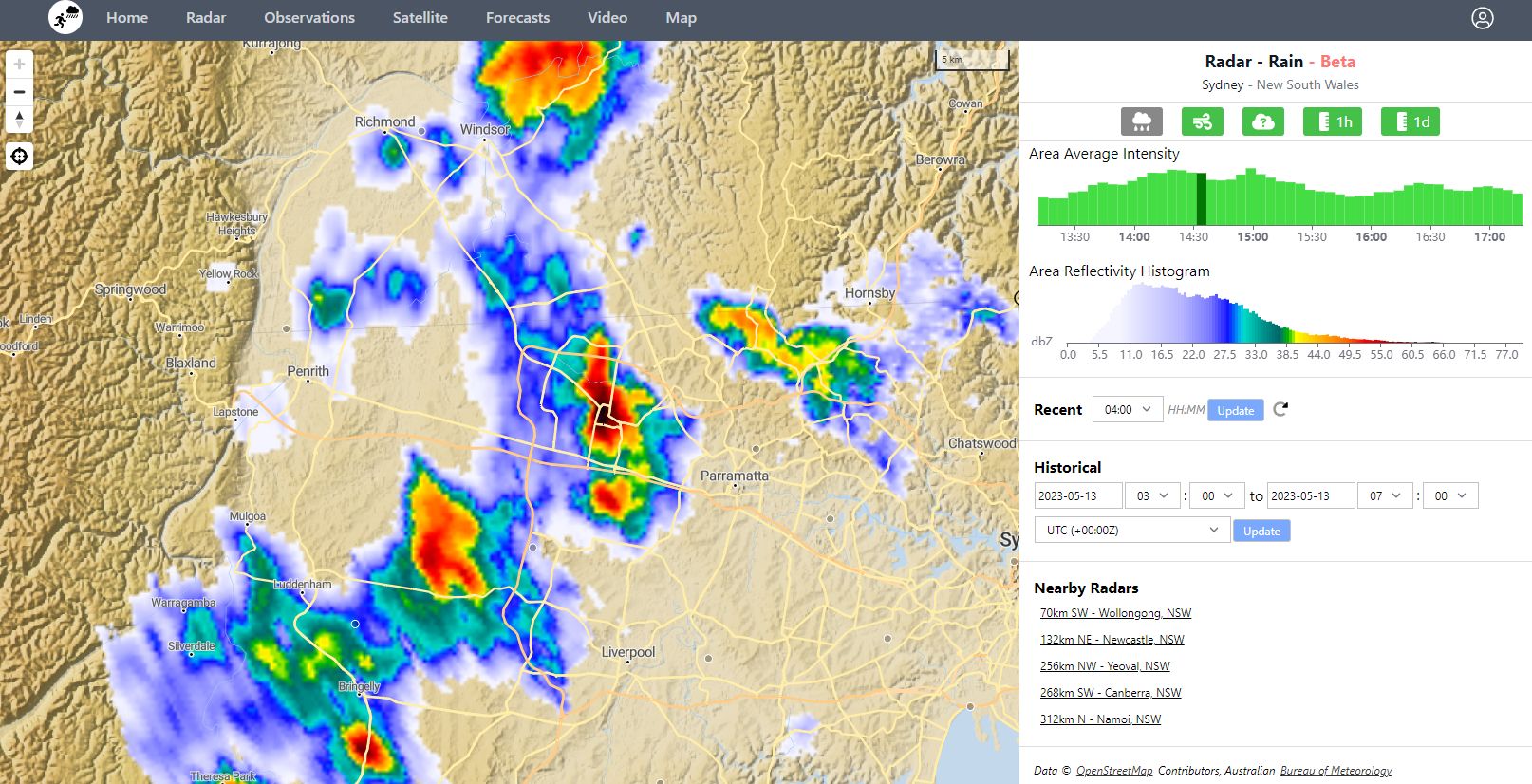Select the dark green bar in intensity chart
The height and width of the screenshot is (784, 1532).
tap(1201, 199)
